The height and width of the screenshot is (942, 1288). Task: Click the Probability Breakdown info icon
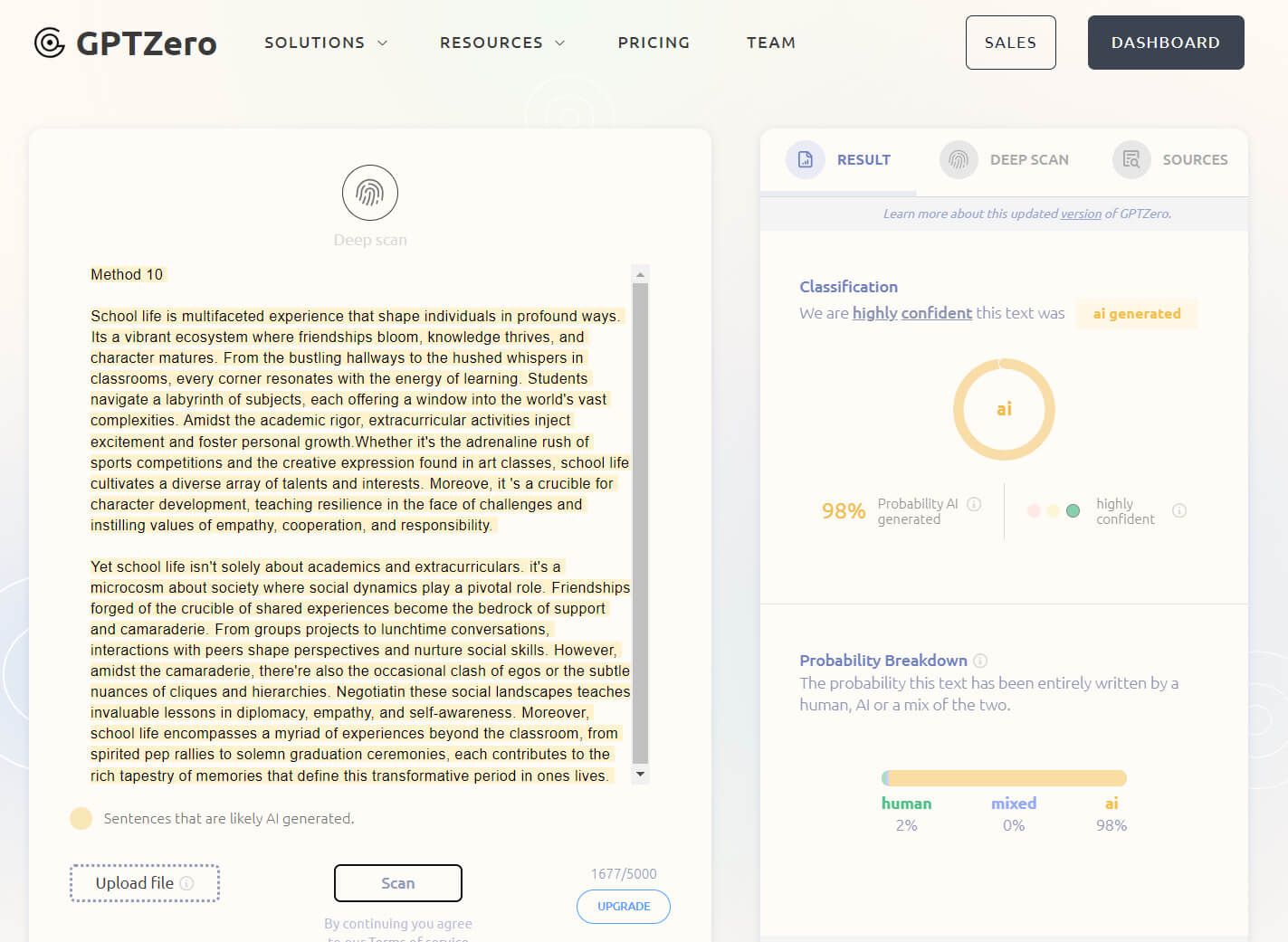981,661
